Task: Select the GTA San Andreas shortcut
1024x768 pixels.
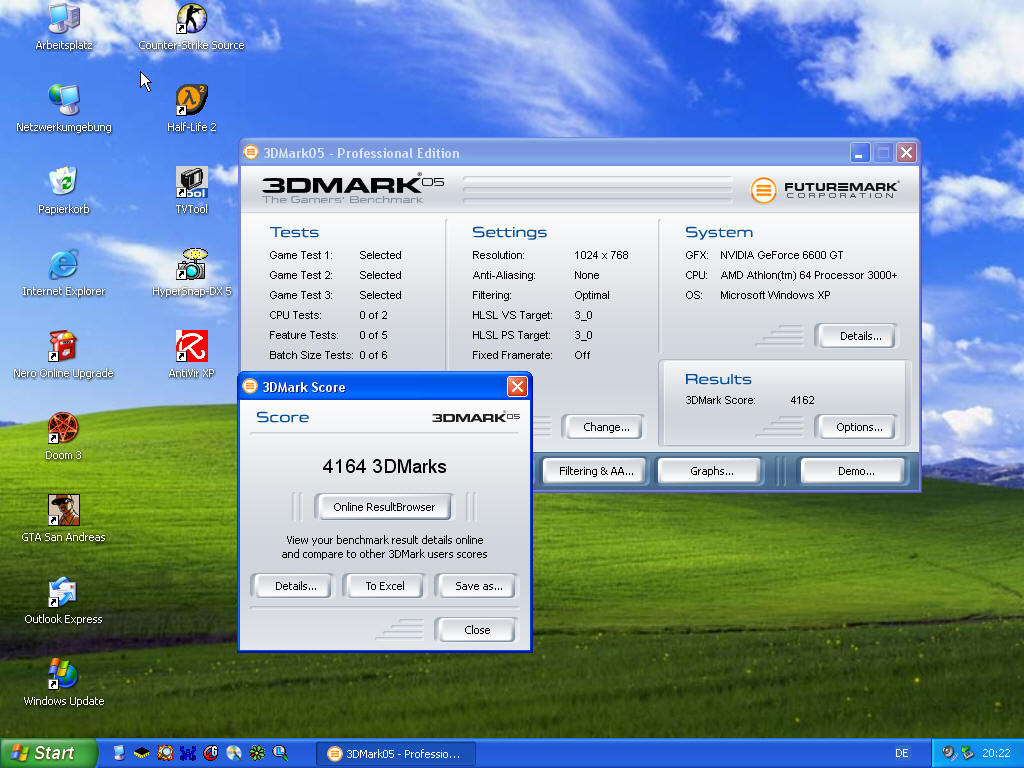Action: 63,518
